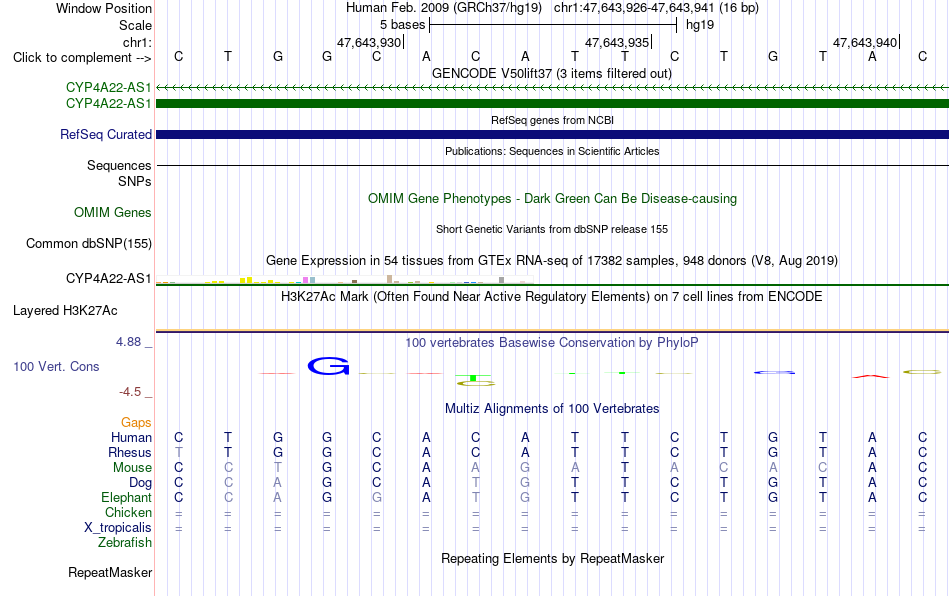Select the upper CYP4A22-AS1 arrowed gene label
This screenshot has width=950, height=596.
[108, 87]
